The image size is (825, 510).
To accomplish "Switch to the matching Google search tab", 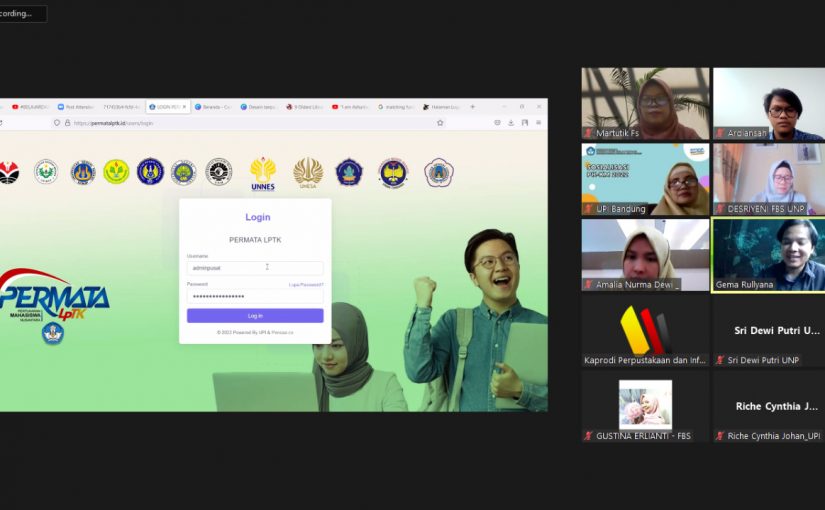I will [396, 107].
